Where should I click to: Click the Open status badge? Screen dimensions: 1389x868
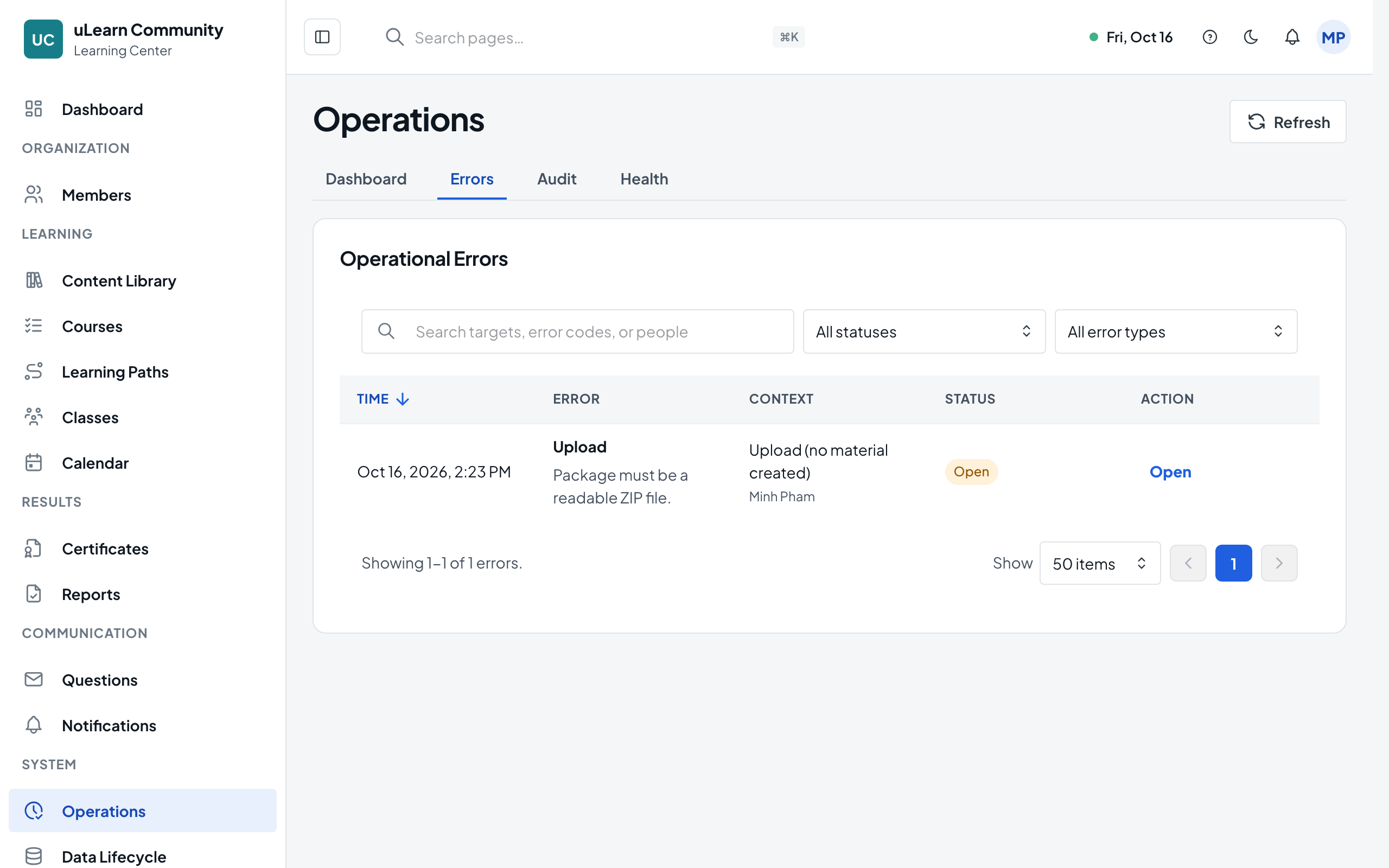click(x=971, y=472)
